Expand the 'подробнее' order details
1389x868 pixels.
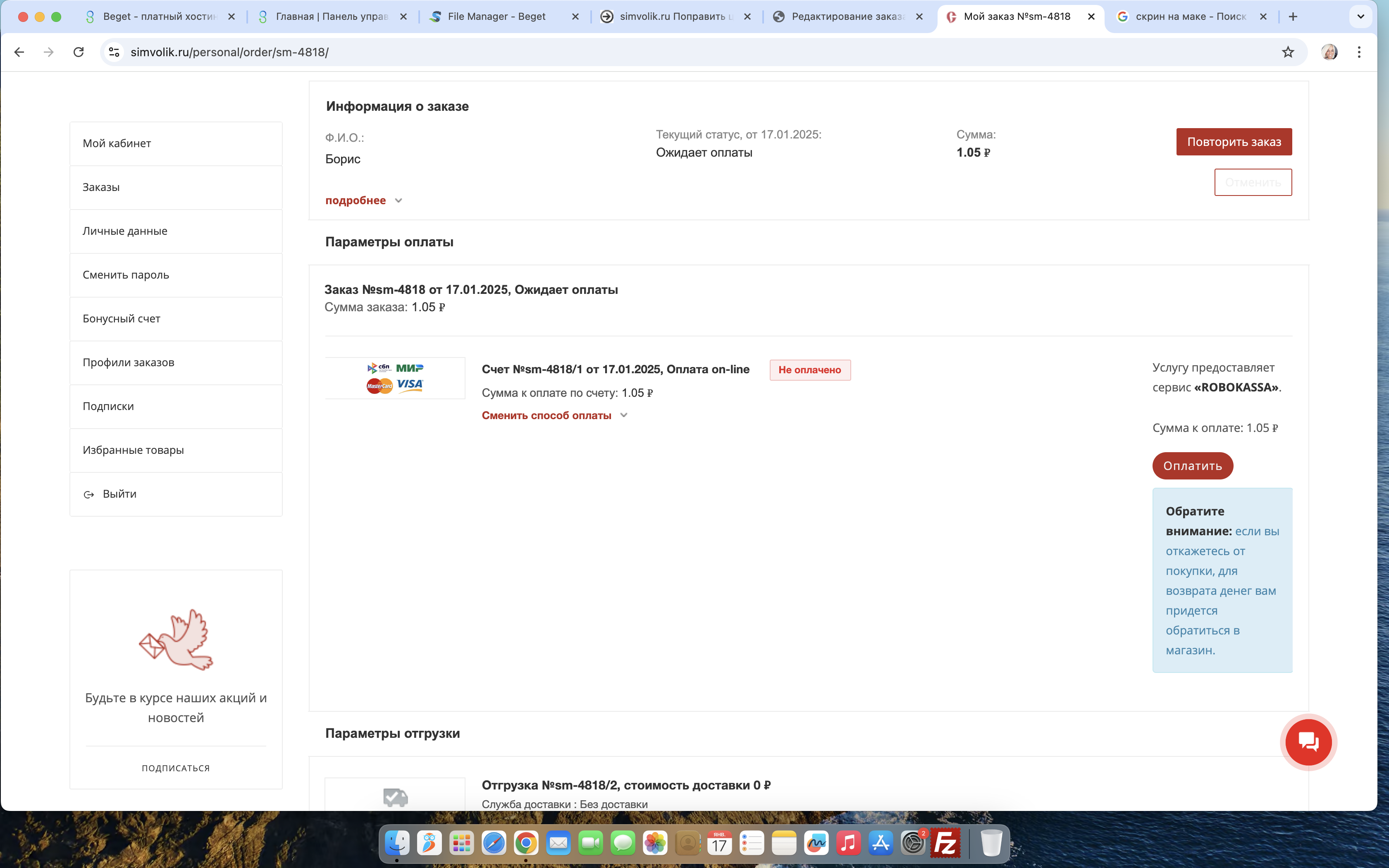tap(355, 200)
